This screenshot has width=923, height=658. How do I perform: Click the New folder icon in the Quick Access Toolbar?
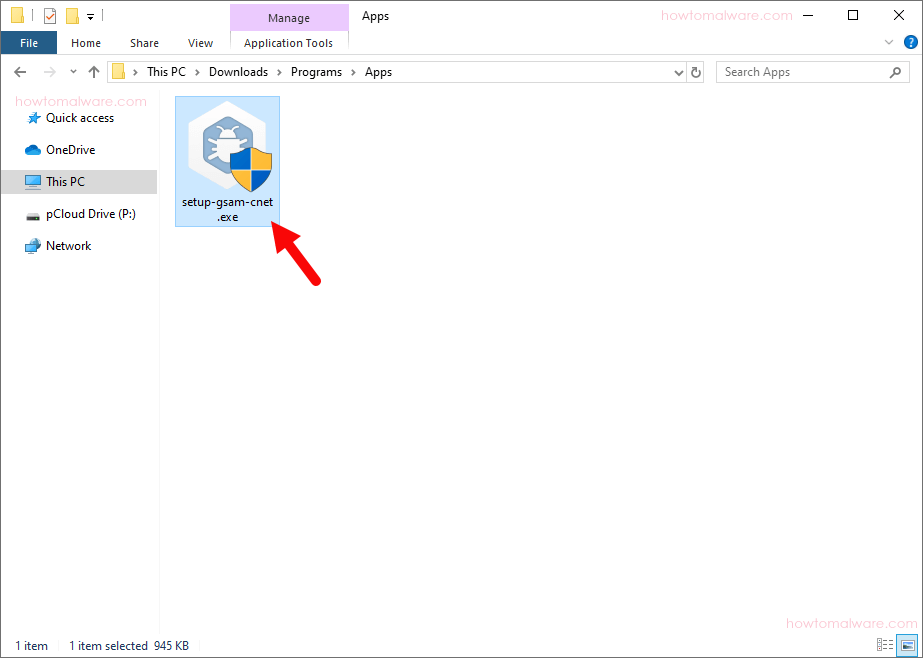[72, 15]
